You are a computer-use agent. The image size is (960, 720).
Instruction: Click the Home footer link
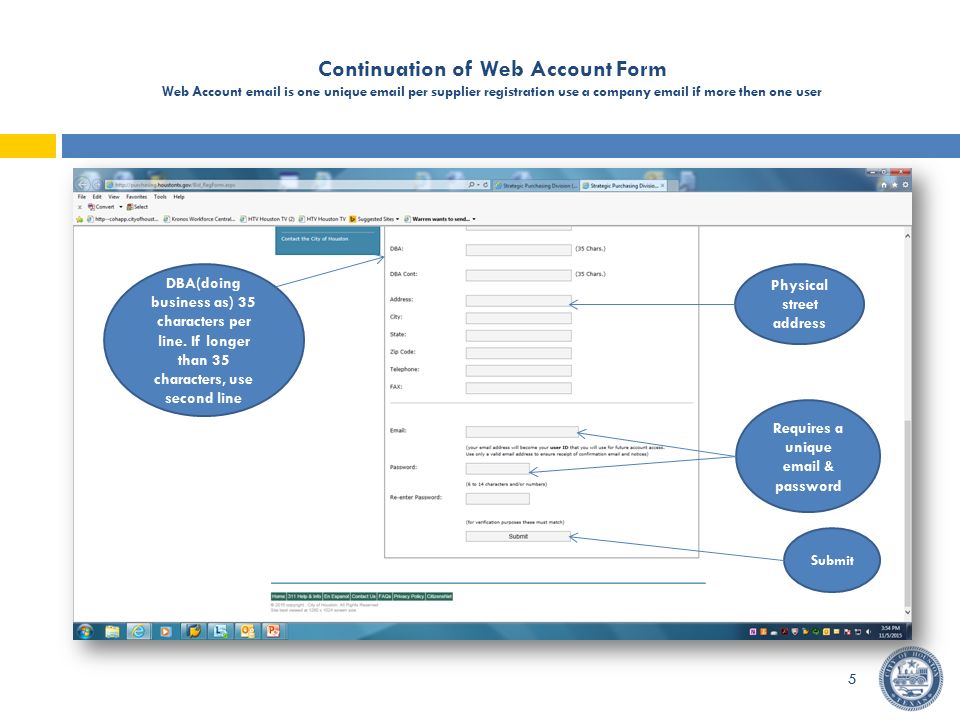coord(279,596)
